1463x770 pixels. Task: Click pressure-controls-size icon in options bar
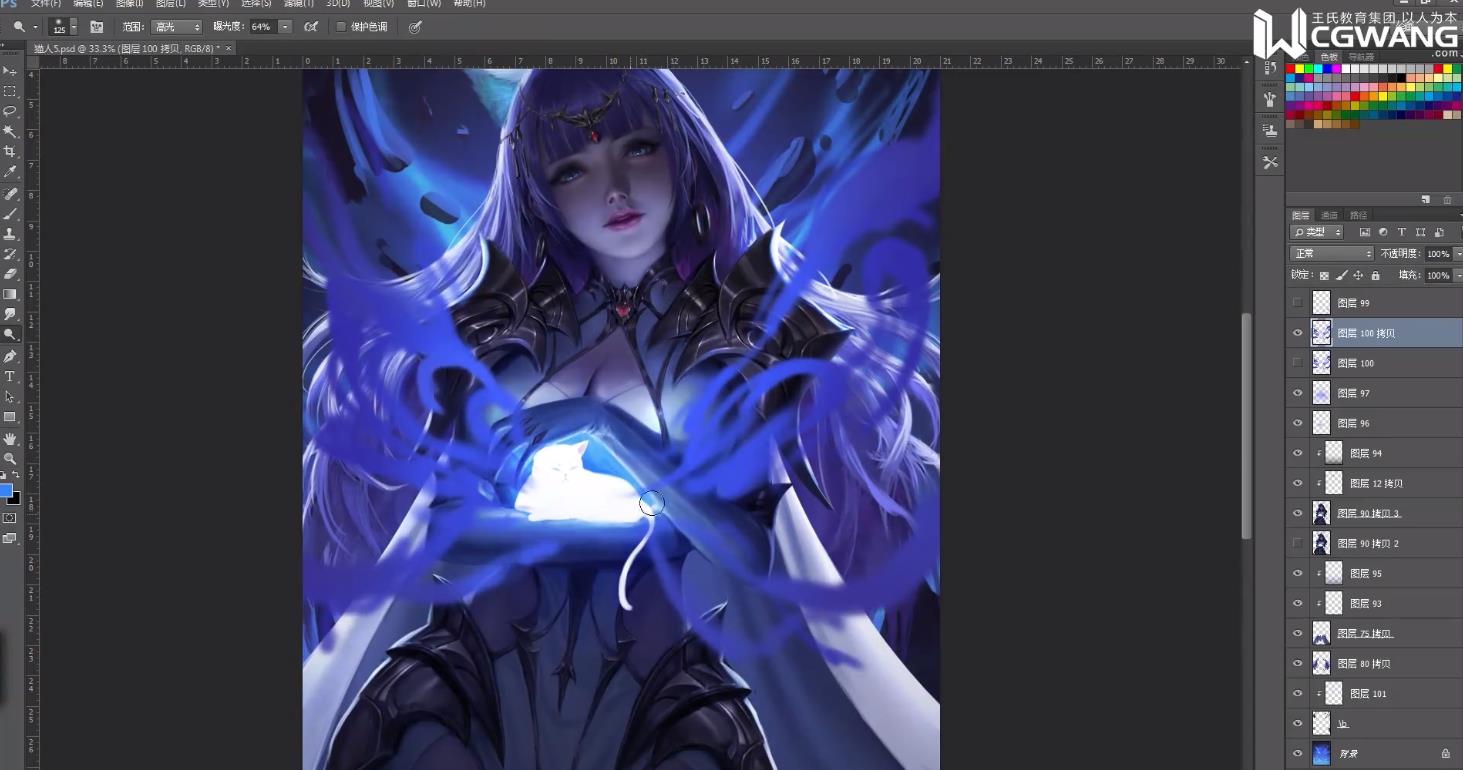(x=415, y=27)
